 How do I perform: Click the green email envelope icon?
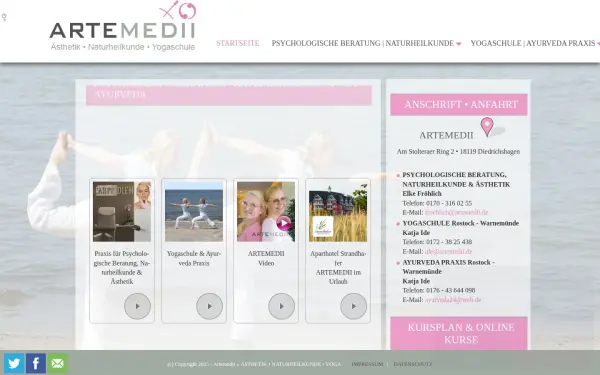58,363
